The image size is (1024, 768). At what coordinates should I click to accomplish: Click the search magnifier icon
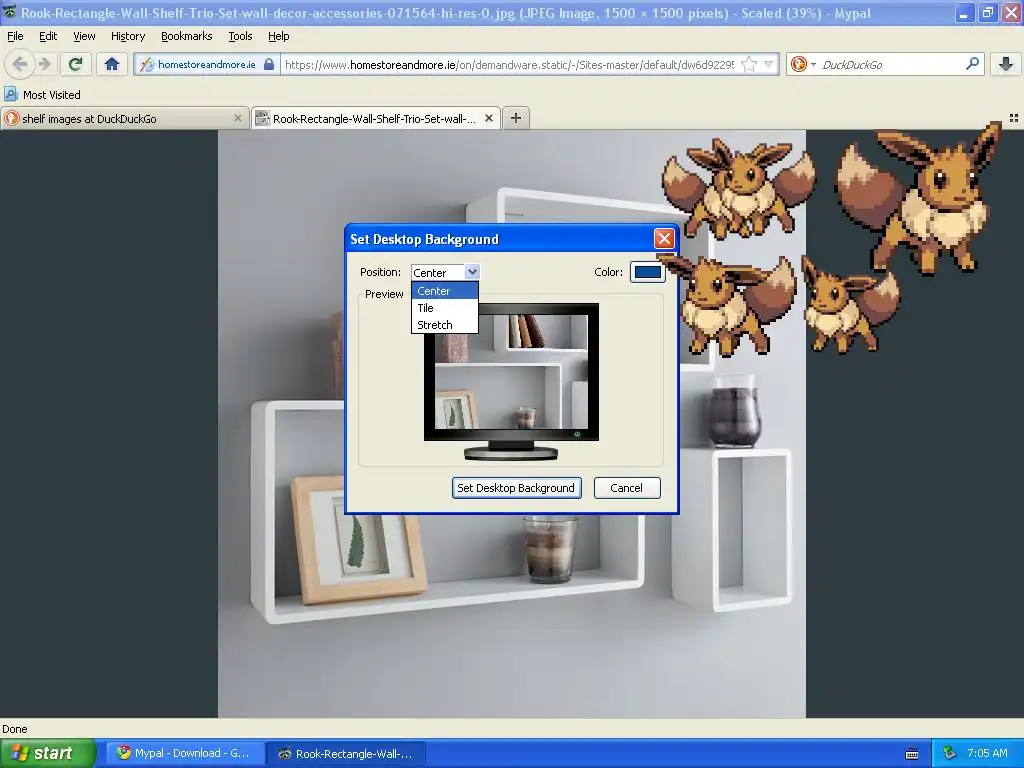[x=972, y=63]
